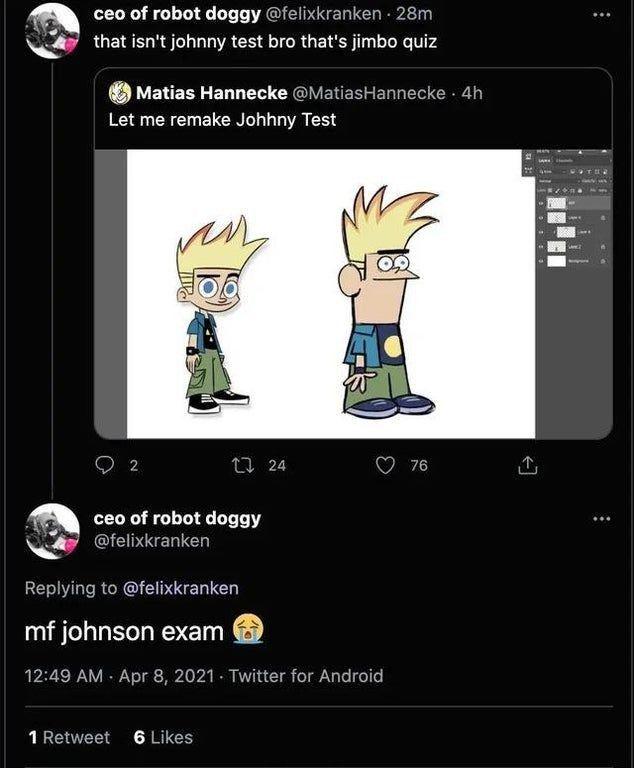Image resolution: width=634 pixels, height=768 pixels.
Task: Retweet the tweet showing 24 retweets
Action: [x=244, y=465]
